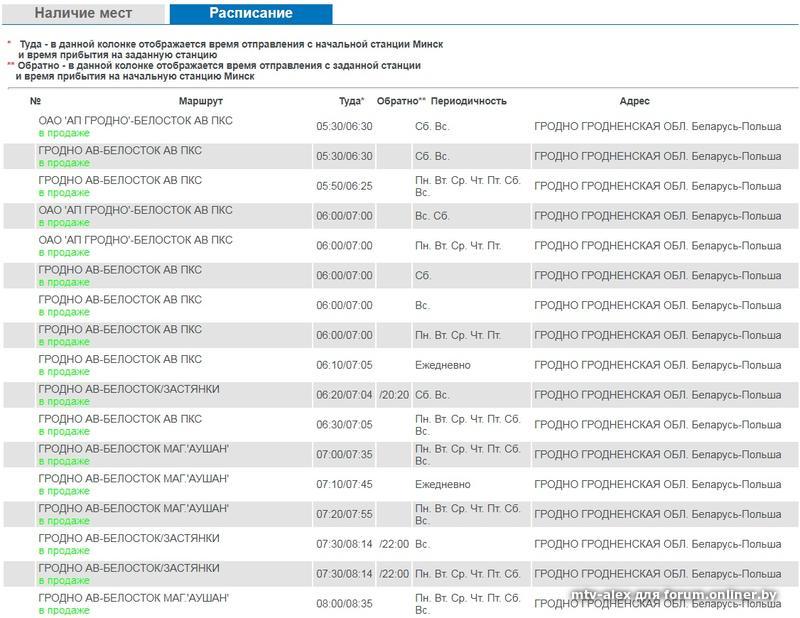The height and width of the screenshot is (618, 800).
Task: Open the БЕЛОСТОК АВ ПКС route departing at 06:10
Action: (x=120, y=359)
